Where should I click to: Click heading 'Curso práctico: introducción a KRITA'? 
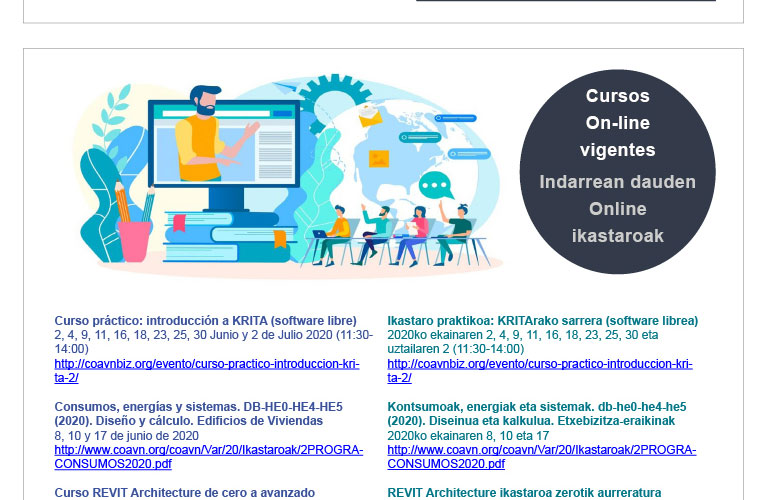(x=205, y=321)
